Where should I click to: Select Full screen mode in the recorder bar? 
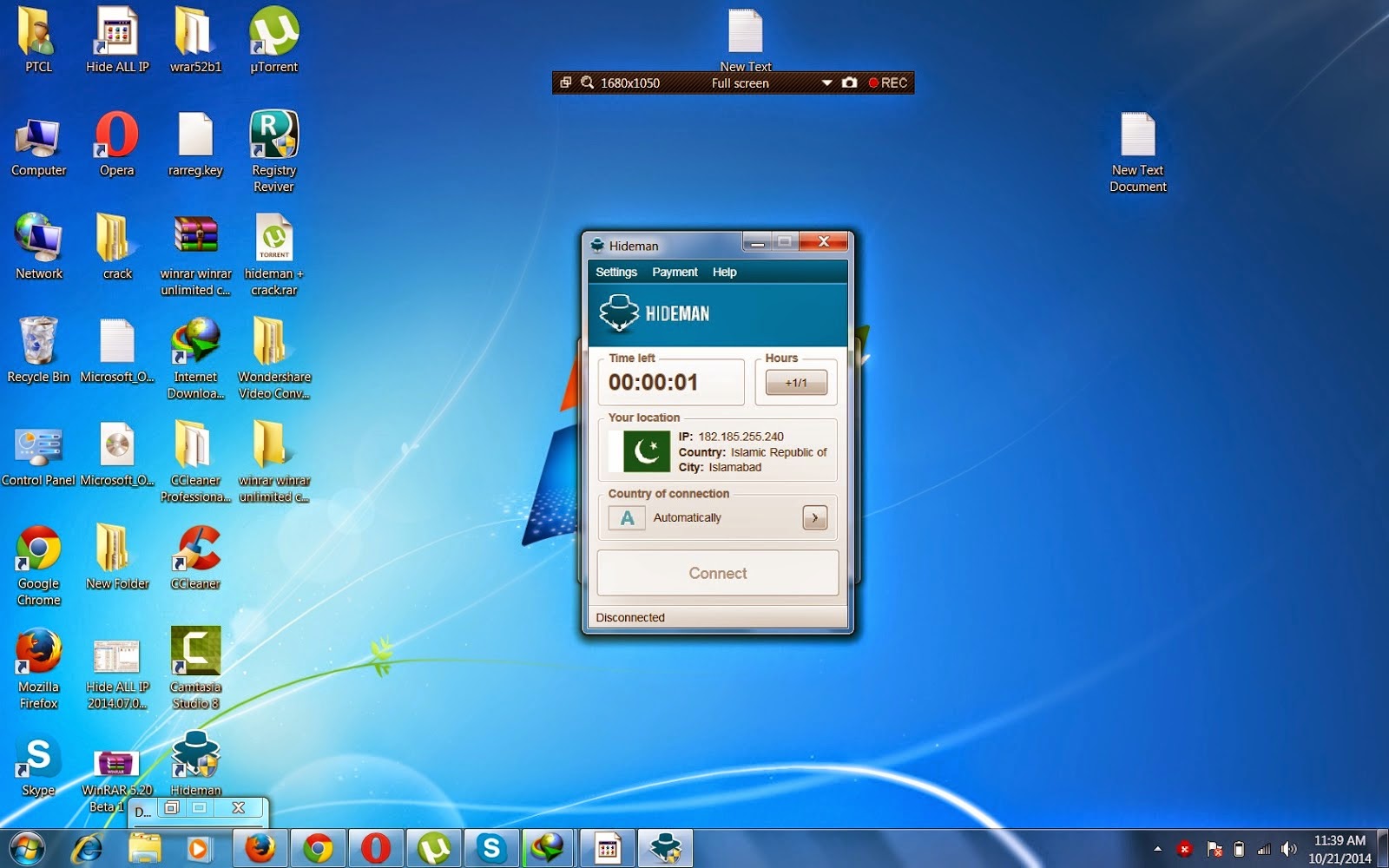pos(740,83)
